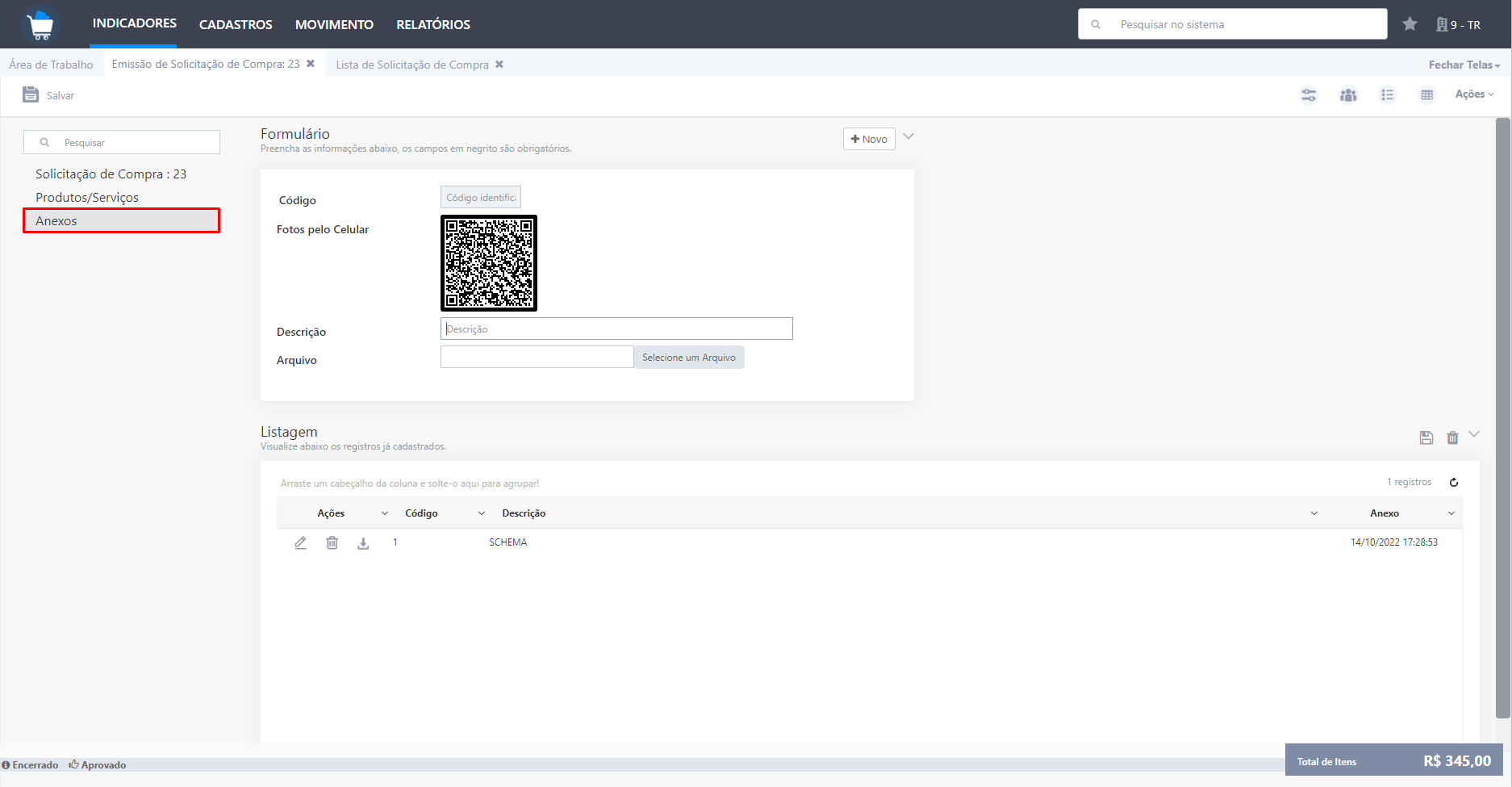Screen dimensions: 1512x787
Task: Open the Descrição column dropdown arrow
Action: [1314, 513]
